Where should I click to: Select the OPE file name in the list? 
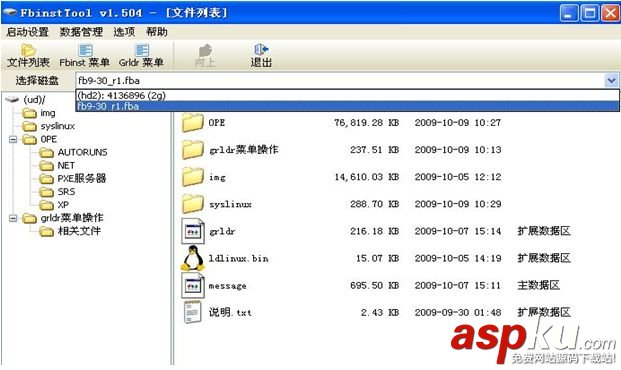point(217,123)
